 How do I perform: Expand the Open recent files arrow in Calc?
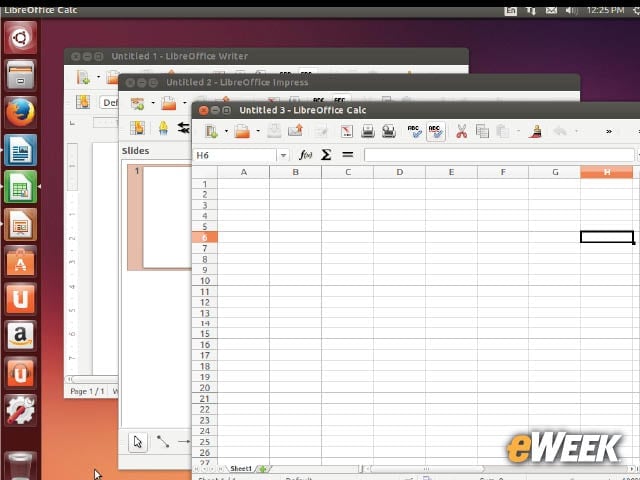[x=258, y=131]
